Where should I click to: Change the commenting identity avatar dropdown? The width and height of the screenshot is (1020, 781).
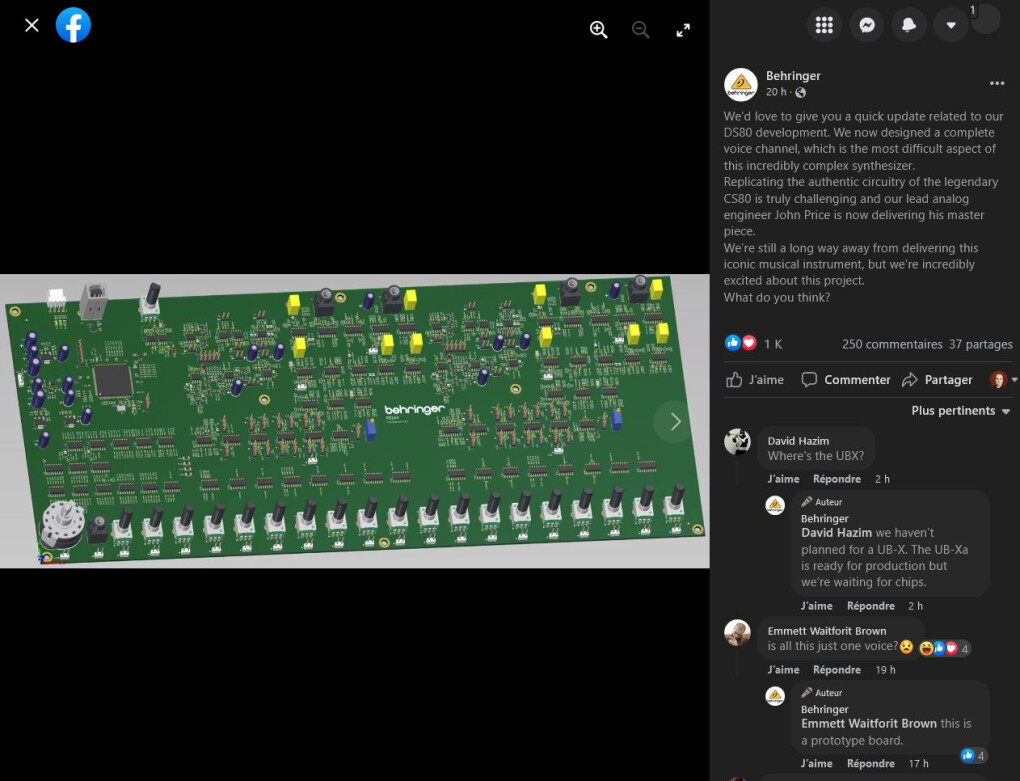point(1003,380)
